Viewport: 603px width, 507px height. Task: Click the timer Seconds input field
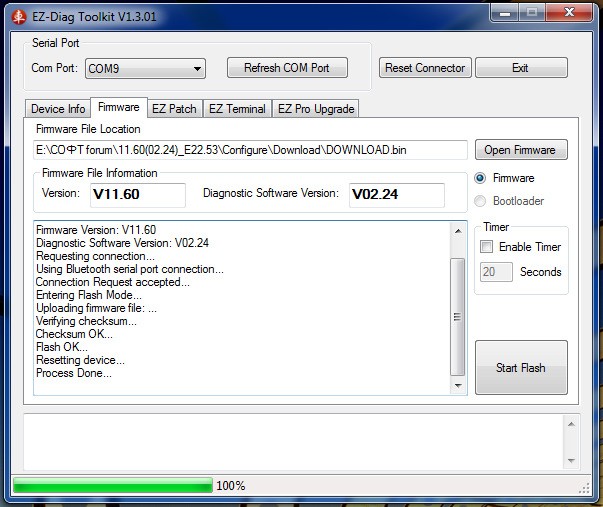[x=496, y=272]
